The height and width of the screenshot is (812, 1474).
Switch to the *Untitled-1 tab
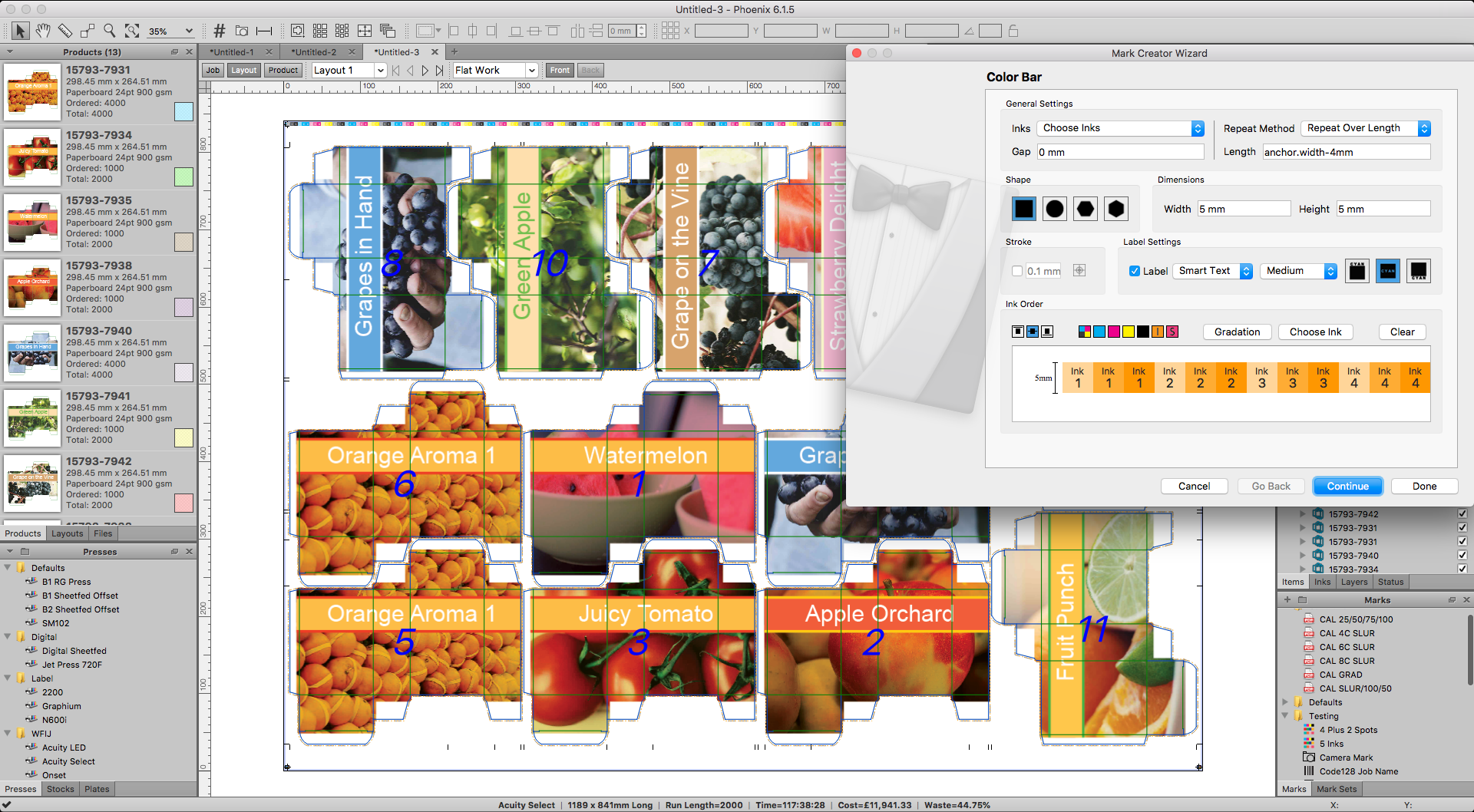[232, 51]
